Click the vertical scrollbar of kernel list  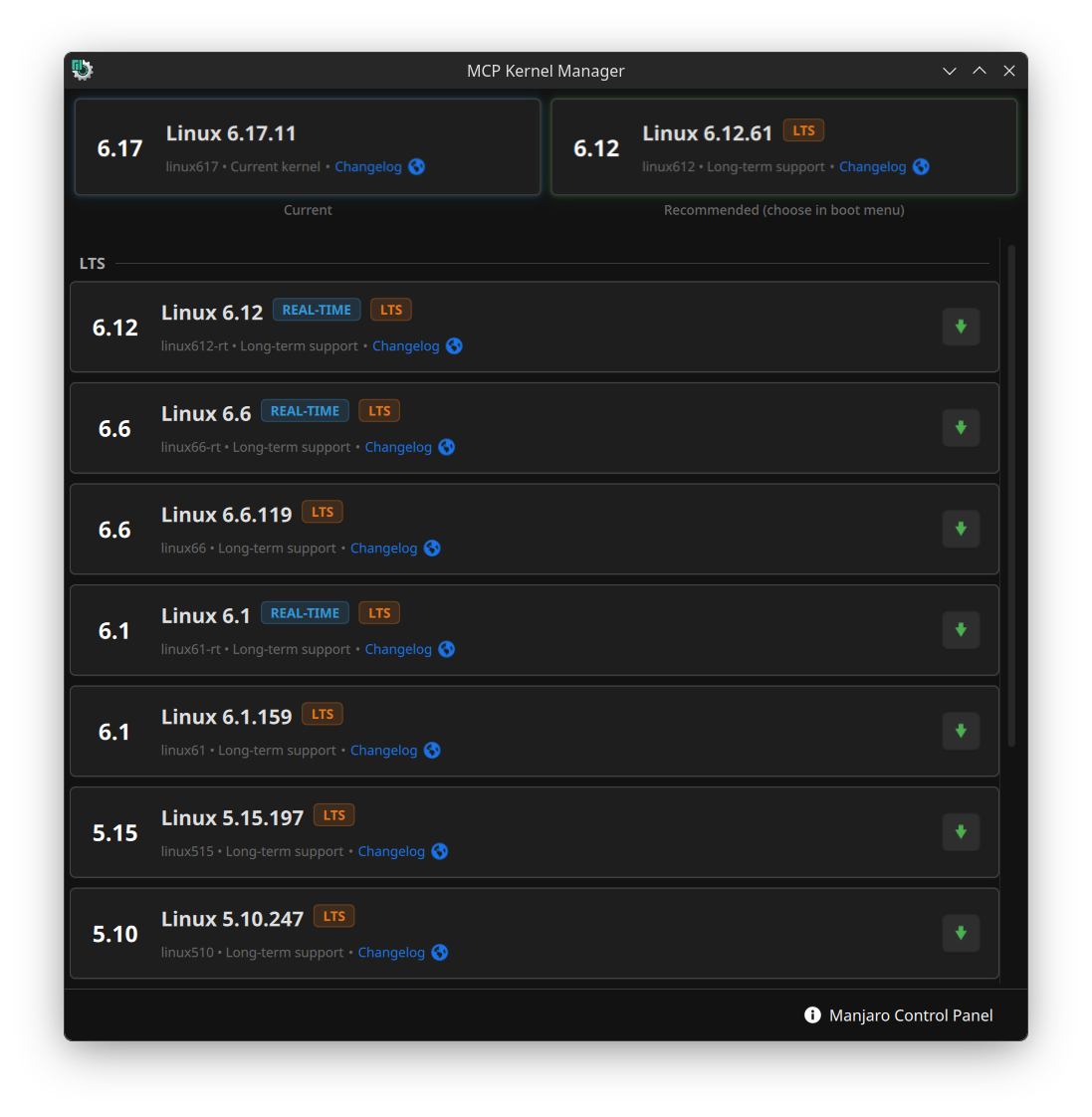click(x=1011, y=498)
